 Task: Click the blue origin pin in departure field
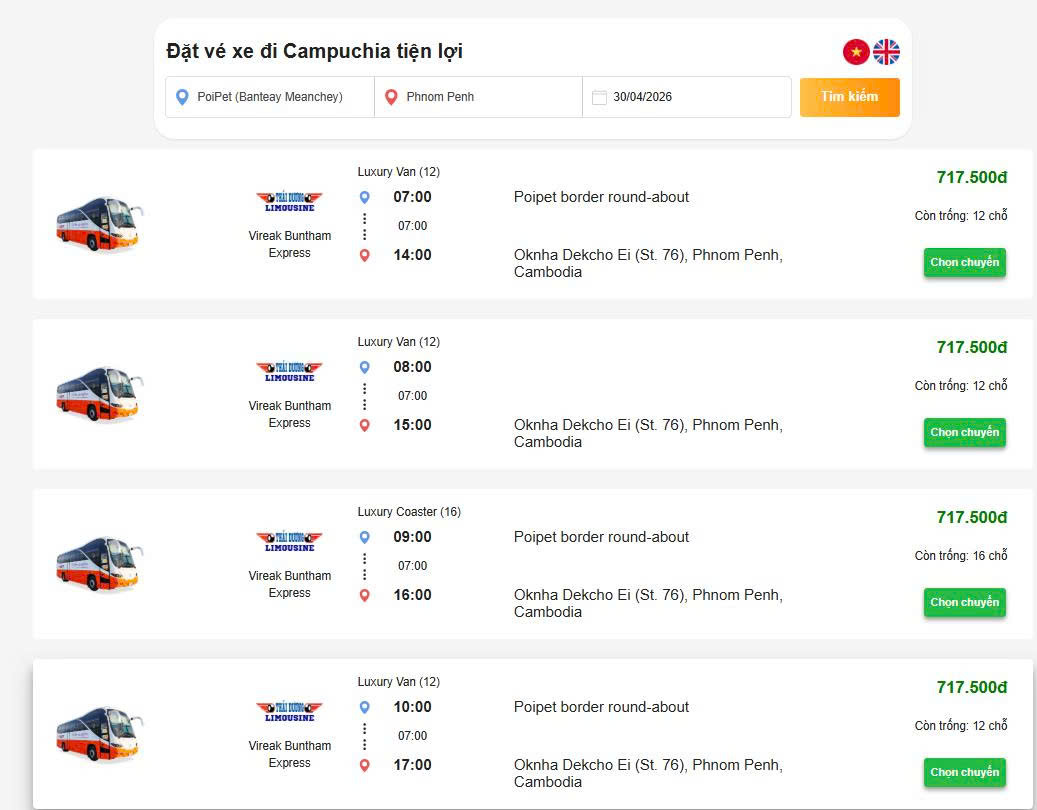[x=182, y=97]
